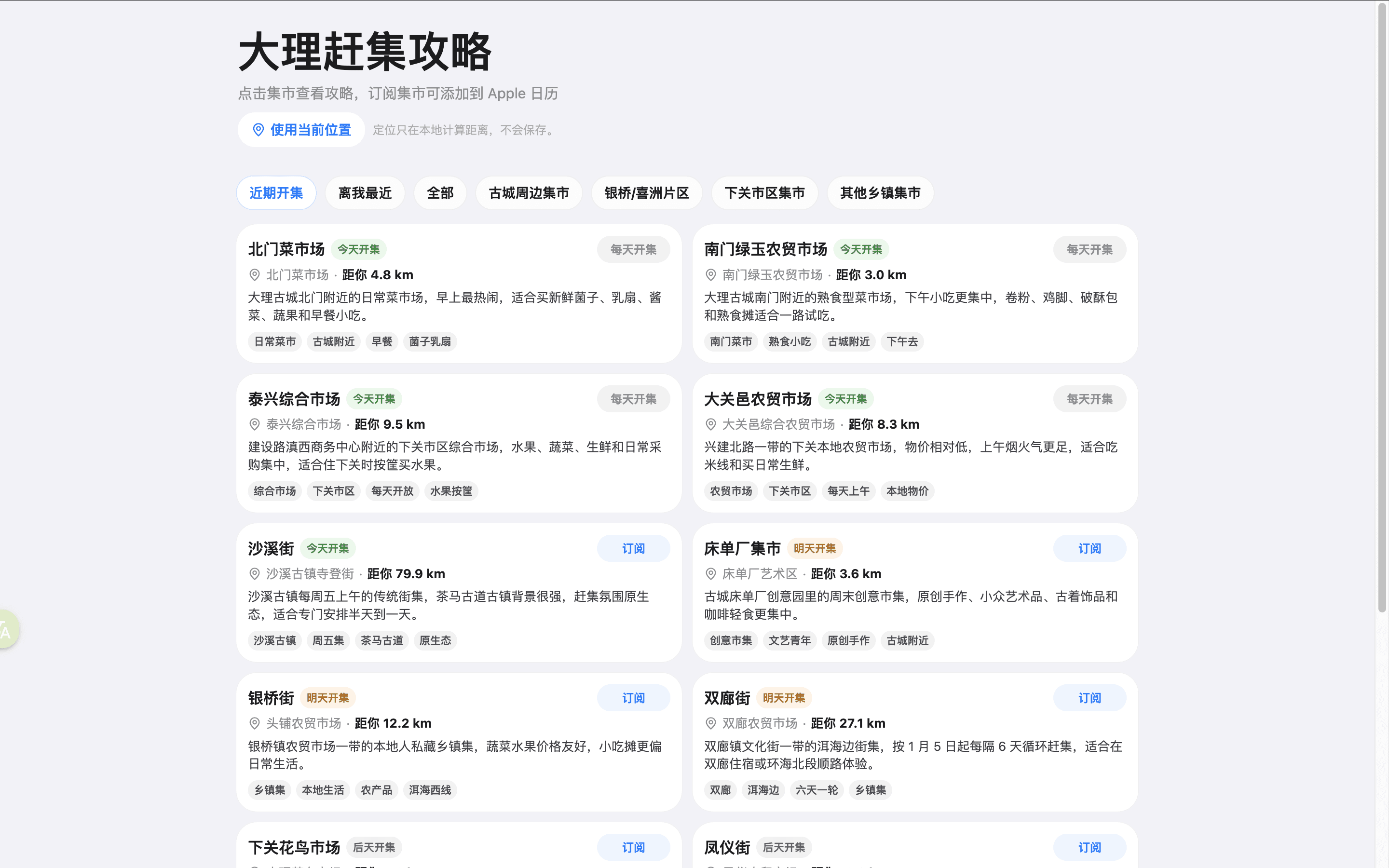1389x868 pixels.
Task: Click 明天开集 badge next to 银桥街
Action: (x=328, y=698)
